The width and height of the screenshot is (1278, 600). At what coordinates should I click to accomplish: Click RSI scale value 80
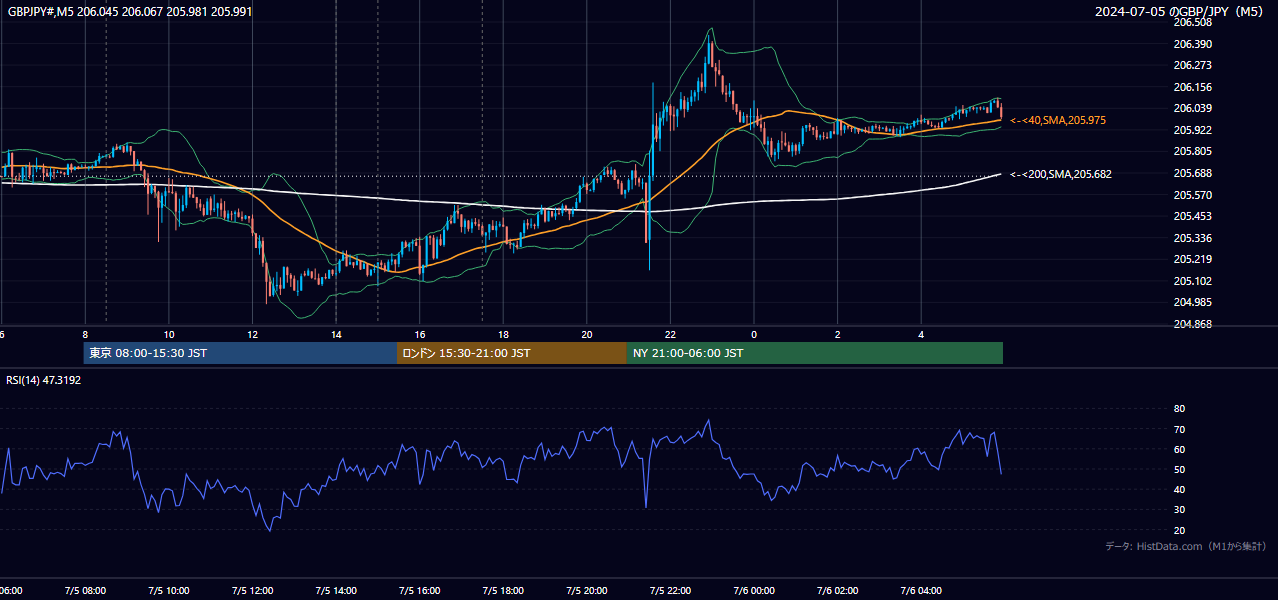point(1179,409)
